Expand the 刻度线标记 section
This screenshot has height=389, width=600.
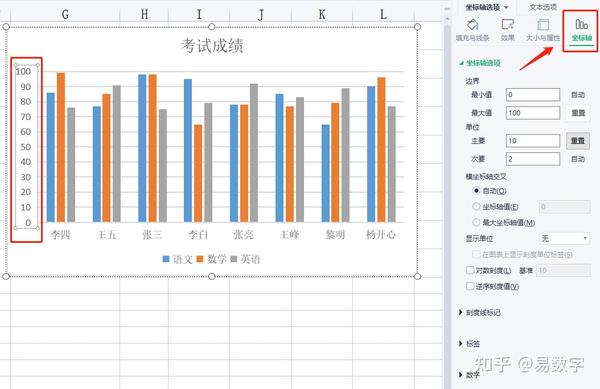(x=479, y=313)
